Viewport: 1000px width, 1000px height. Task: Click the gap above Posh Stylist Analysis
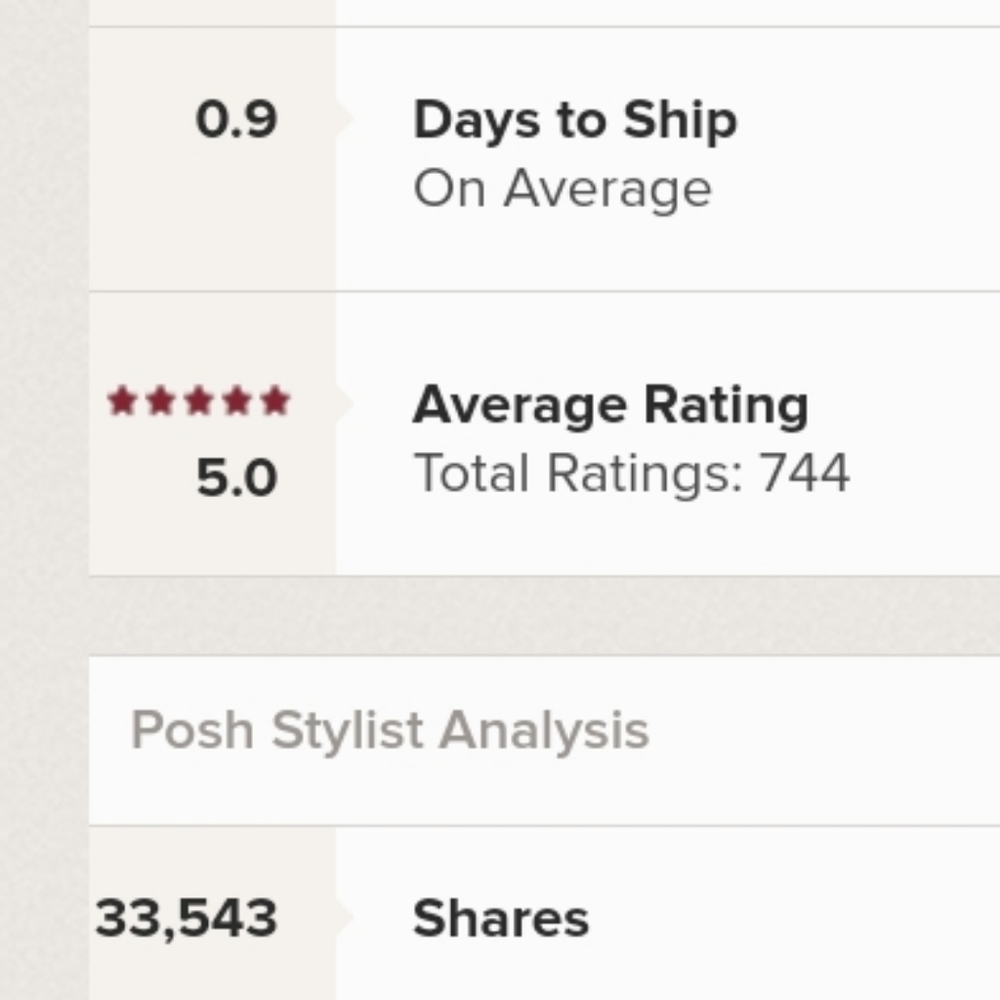(540, 615)
